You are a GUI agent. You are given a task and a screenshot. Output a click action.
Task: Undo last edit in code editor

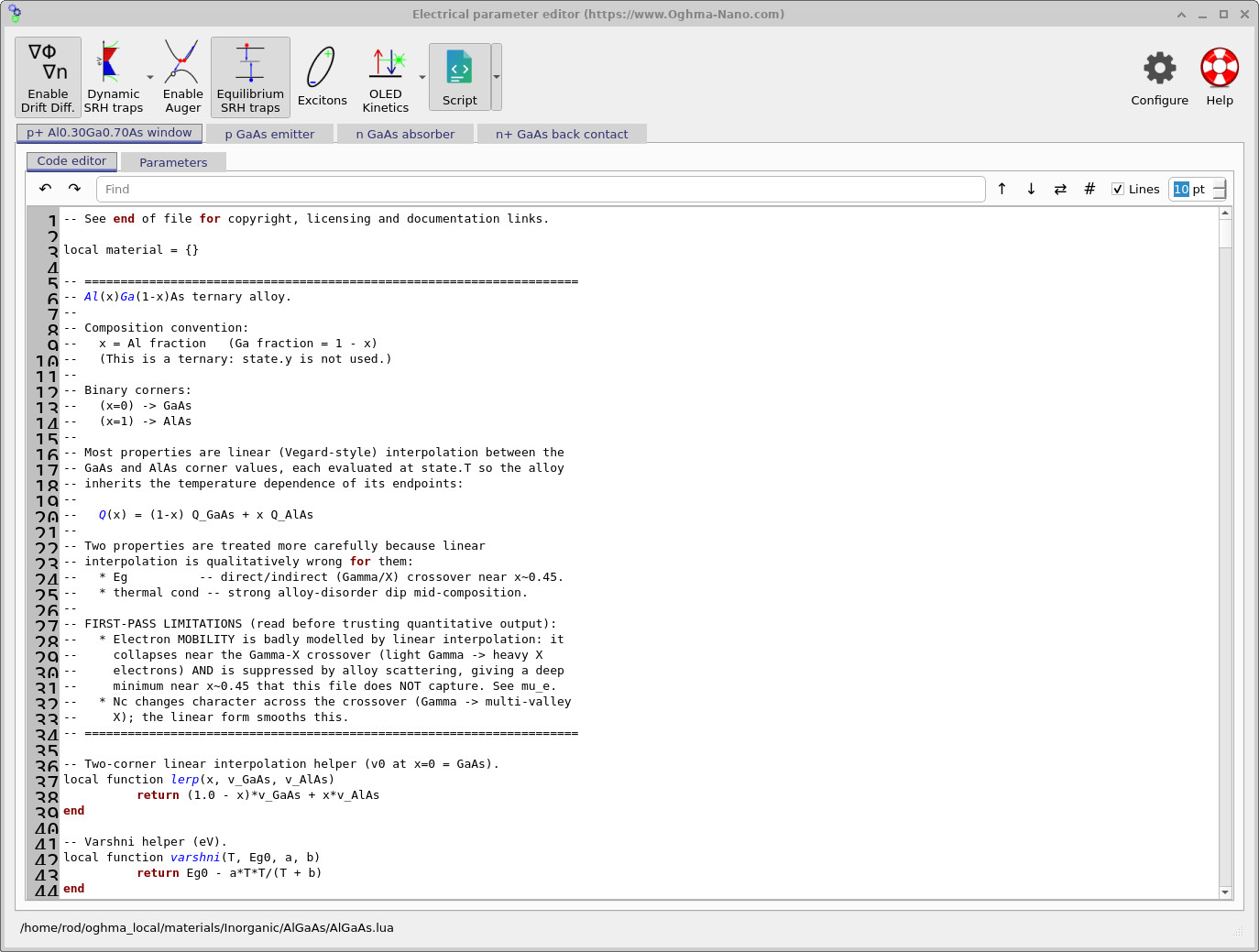click(x=45, y=189)
